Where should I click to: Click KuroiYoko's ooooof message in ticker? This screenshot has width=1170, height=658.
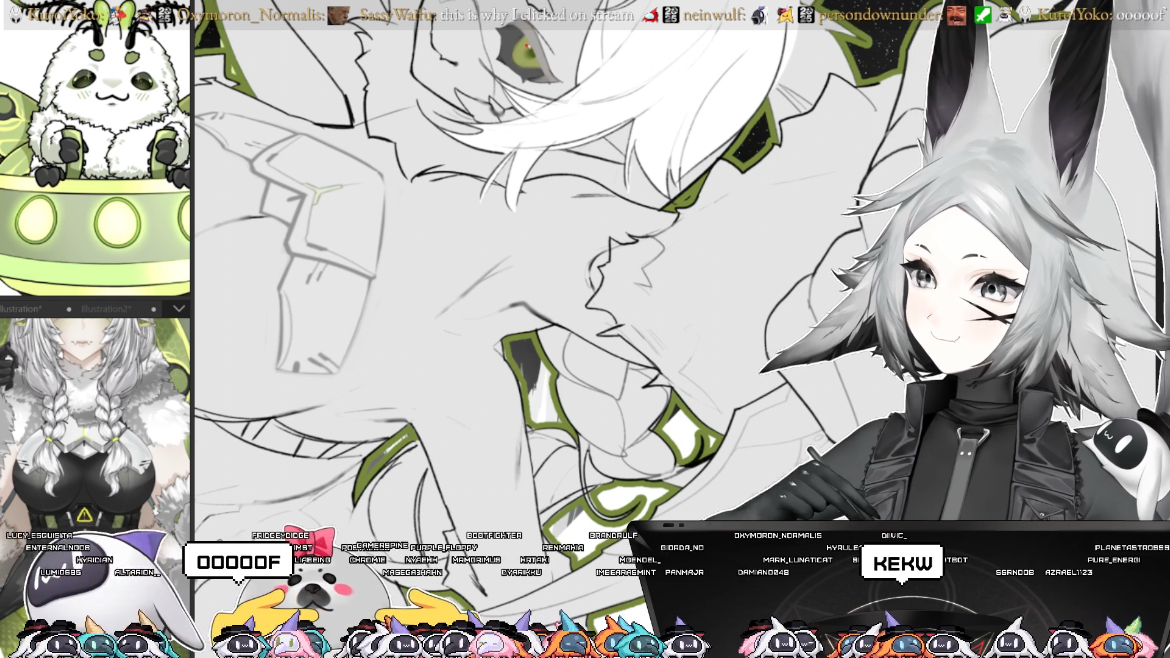pyautogui.click(x=1139, y=15)
